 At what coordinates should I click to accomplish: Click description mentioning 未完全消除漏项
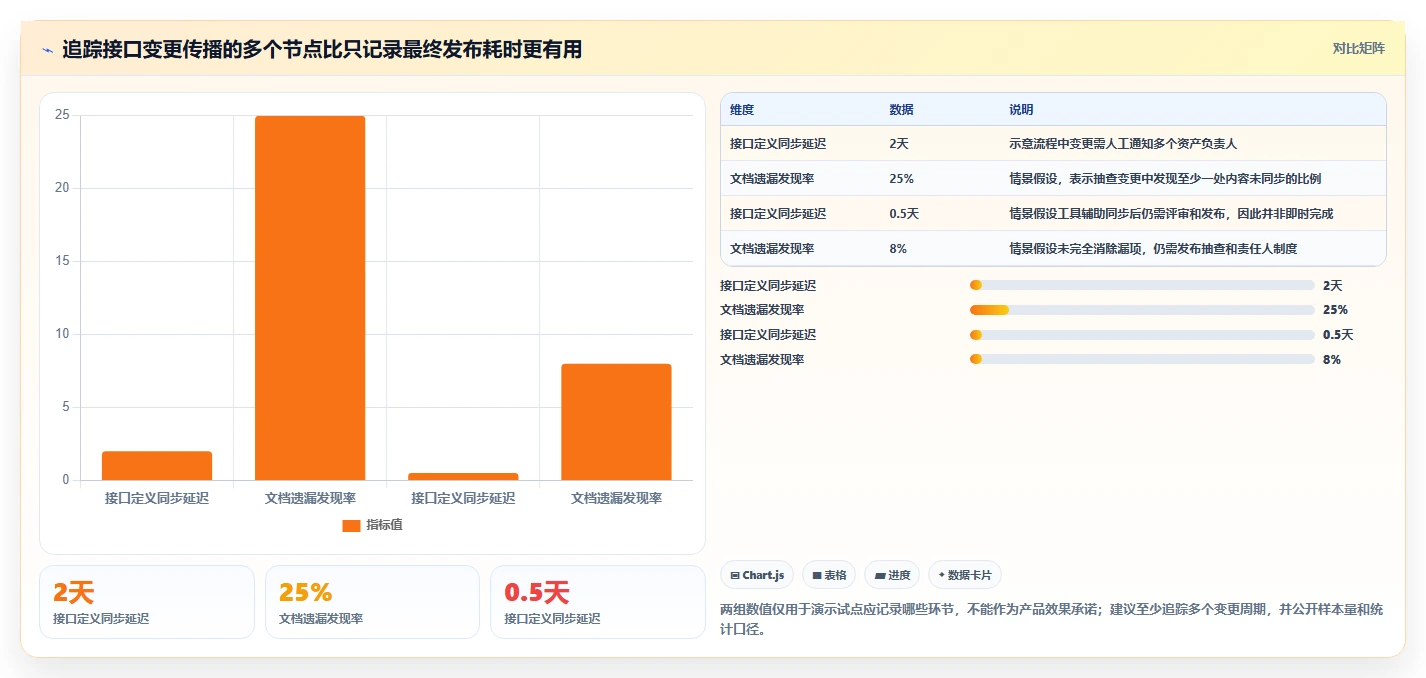(1153, 249)
